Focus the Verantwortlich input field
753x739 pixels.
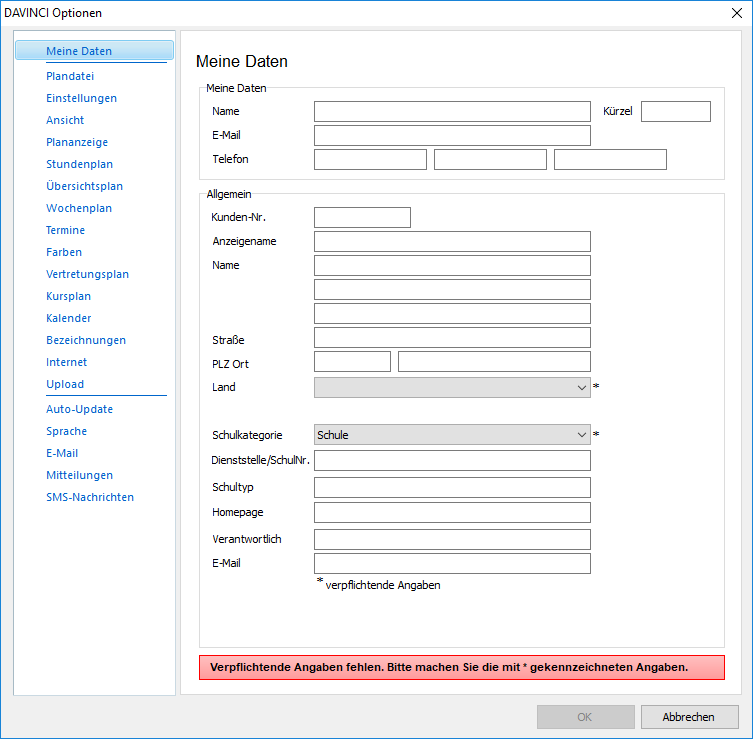point(452,539)
